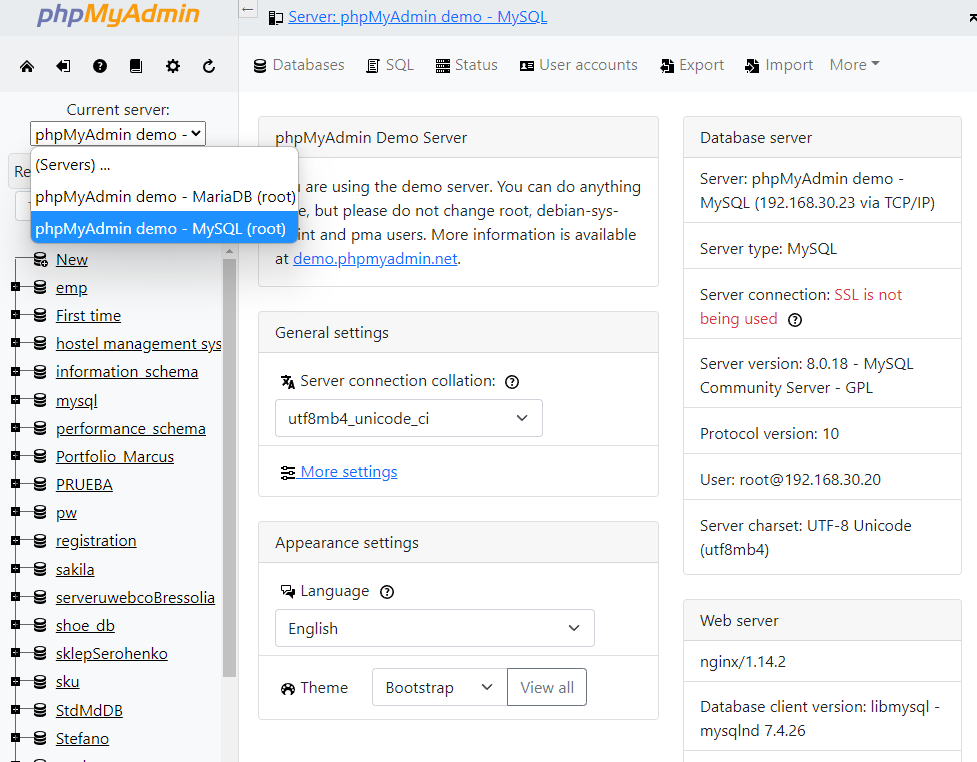The image size is (977, 762).
Task: Click database icon next to sku
Action: pyautogui.click(x=40, y=681)
